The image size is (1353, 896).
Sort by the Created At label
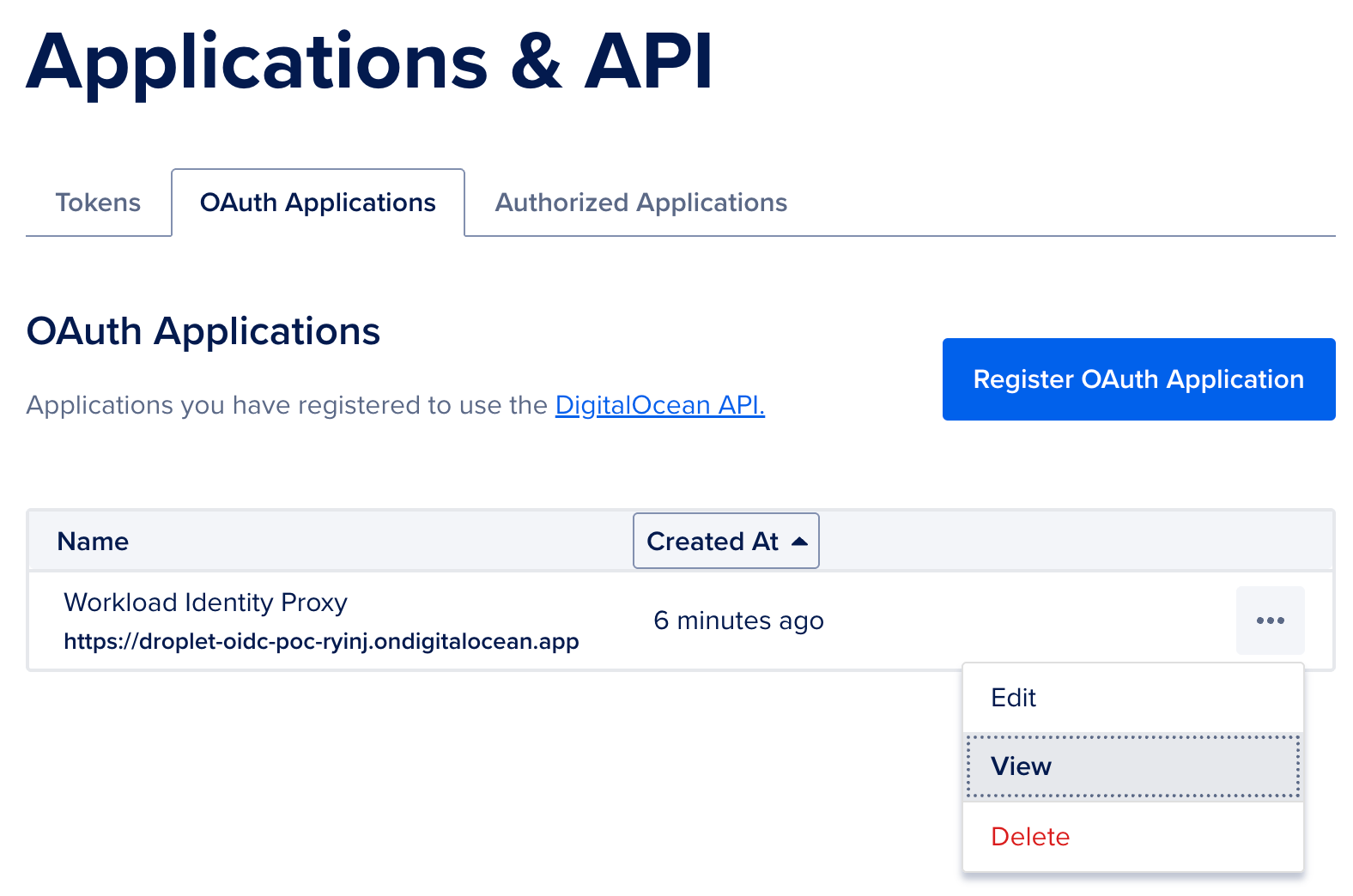[x=712, y=542]
